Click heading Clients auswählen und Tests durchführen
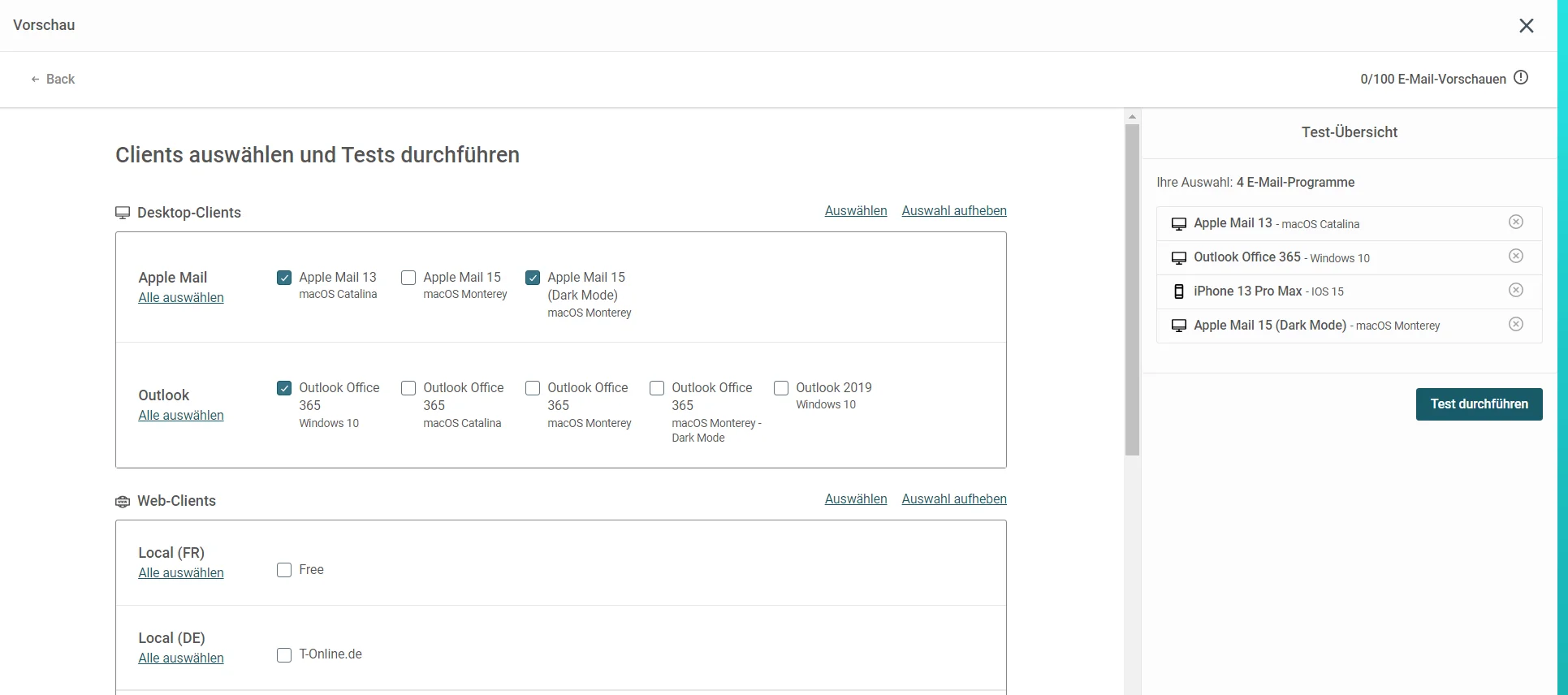 pyautogui.click(x=317, y=155)
